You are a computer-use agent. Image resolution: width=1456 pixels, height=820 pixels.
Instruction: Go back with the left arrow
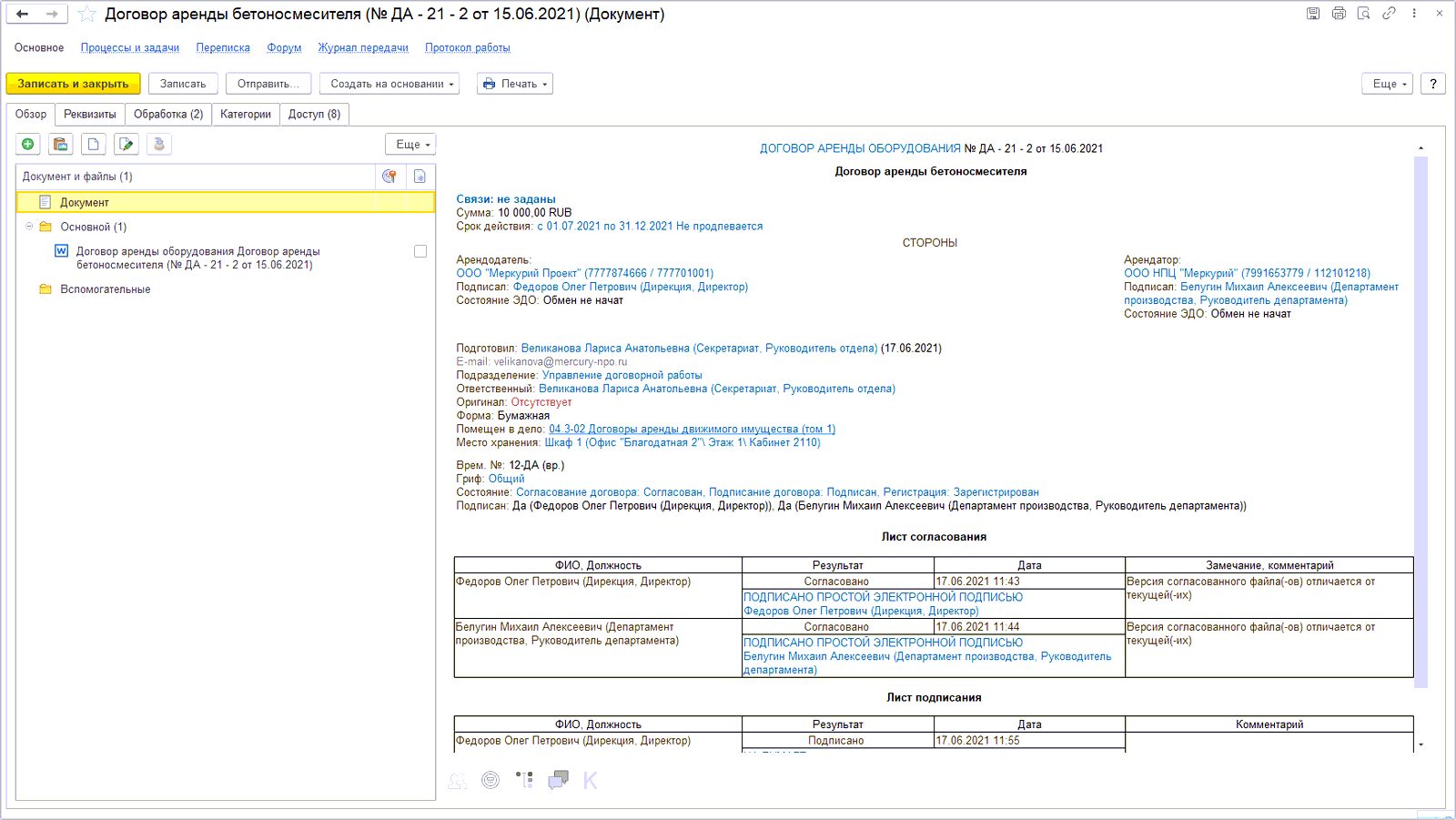tap(23, 14)
